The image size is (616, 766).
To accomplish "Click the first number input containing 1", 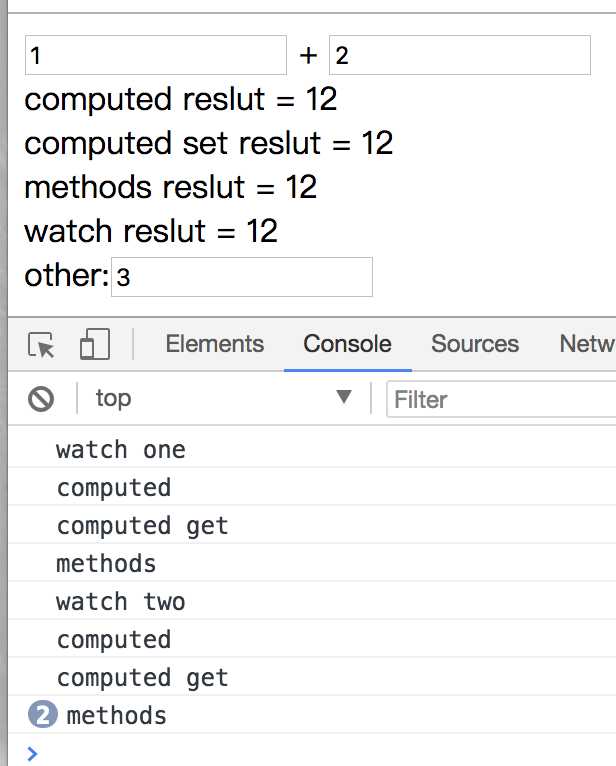I will tap(156, 55).
